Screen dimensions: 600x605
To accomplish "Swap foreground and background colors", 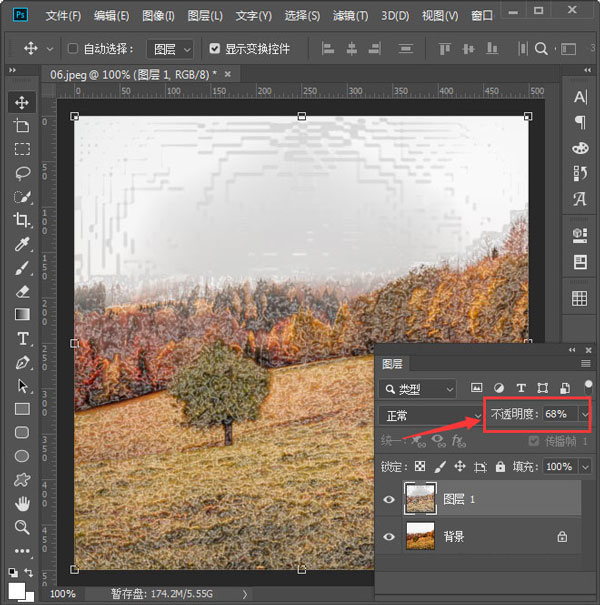I will coord(29,572).
